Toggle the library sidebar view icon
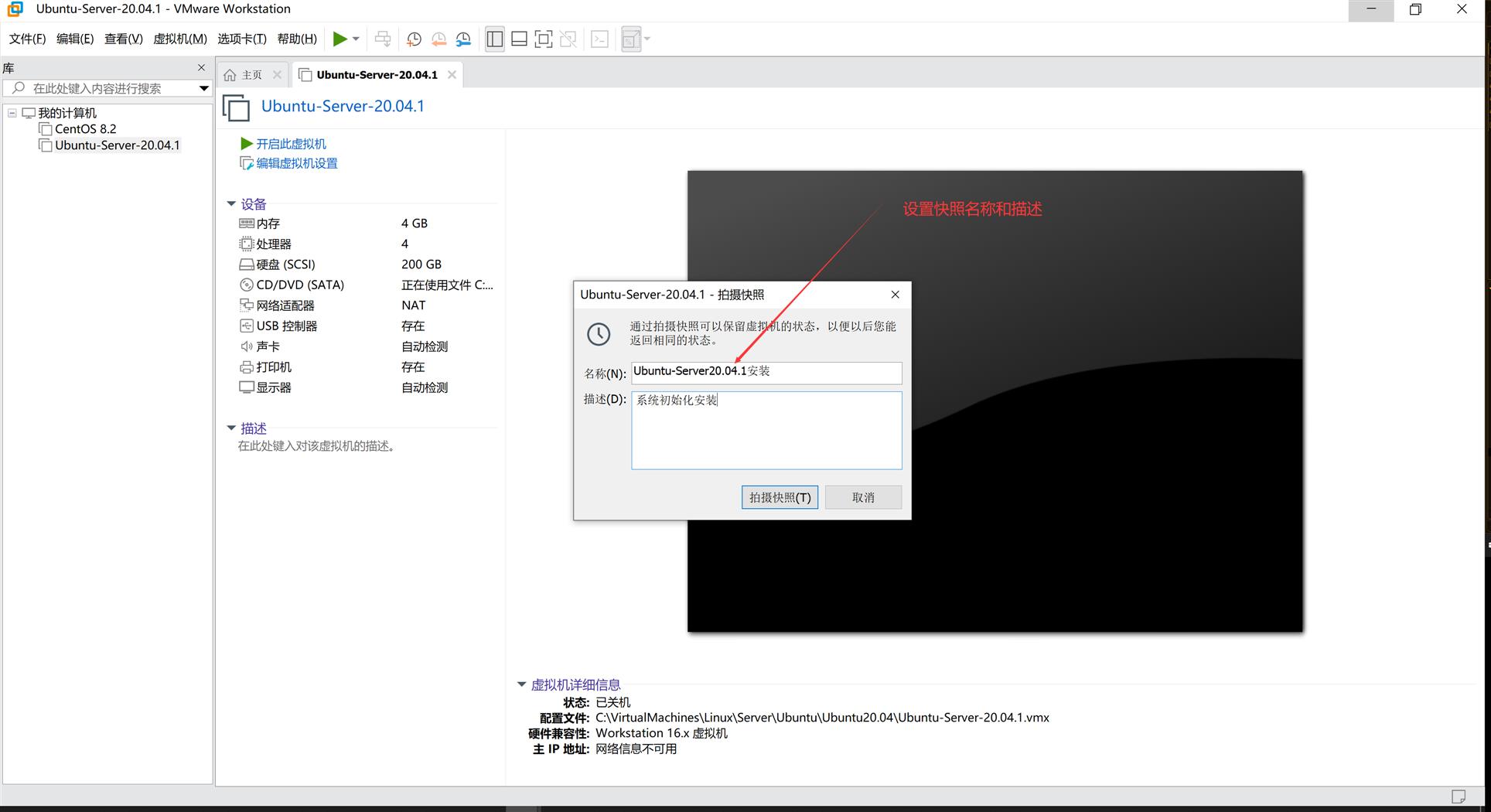The image size is (1491, 812). (495, 39)
